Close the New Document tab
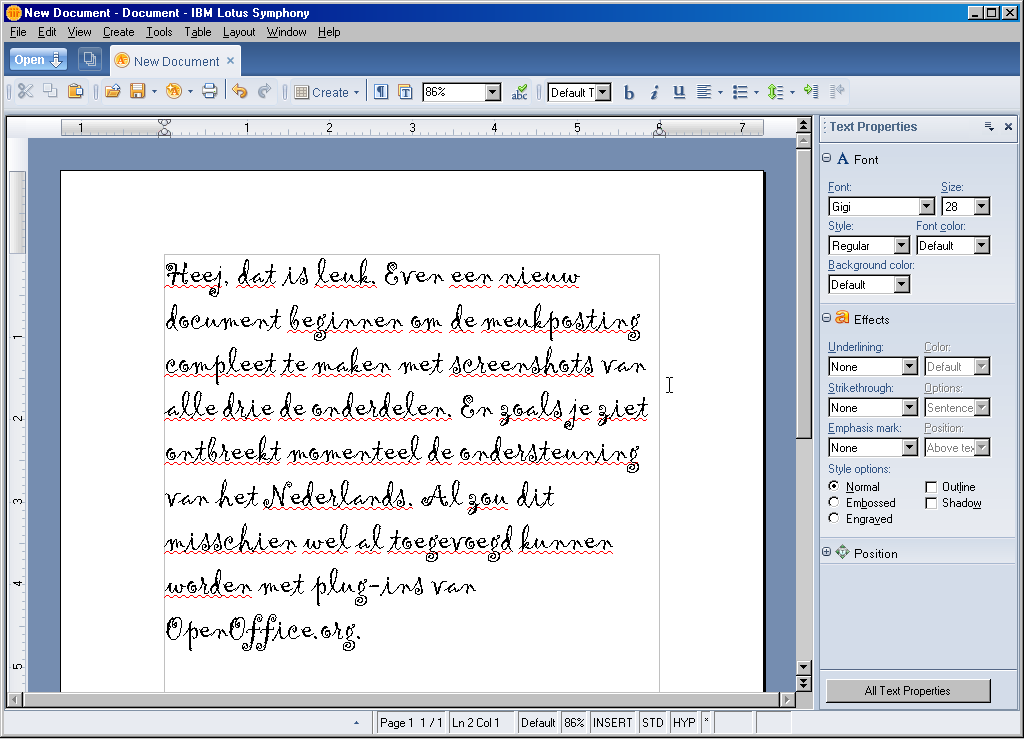Viewport: 1024px width, 739px height. point(230,61)
